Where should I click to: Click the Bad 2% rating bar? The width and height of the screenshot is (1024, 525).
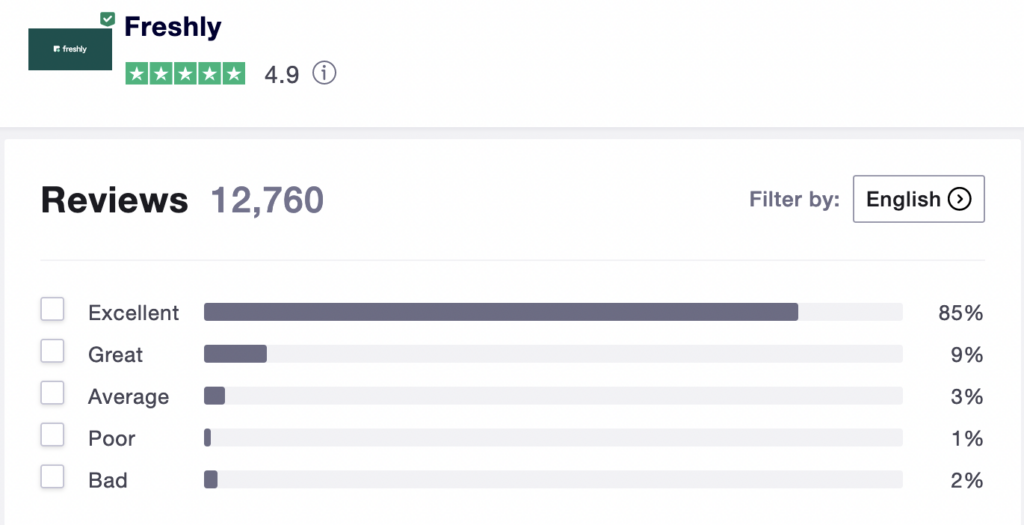click(x=552, y=480)
